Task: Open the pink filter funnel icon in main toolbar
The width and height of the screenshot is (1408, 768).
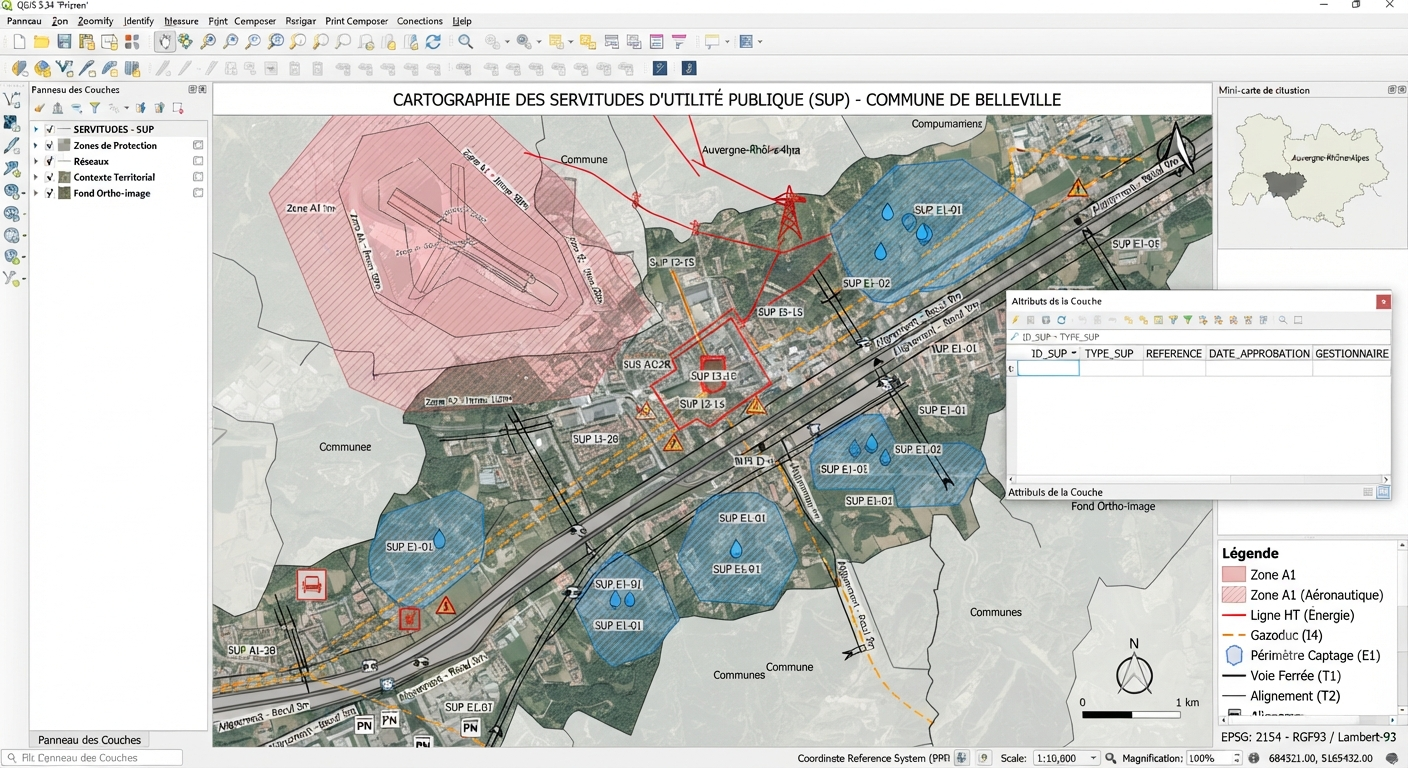Action: (679, 42)
